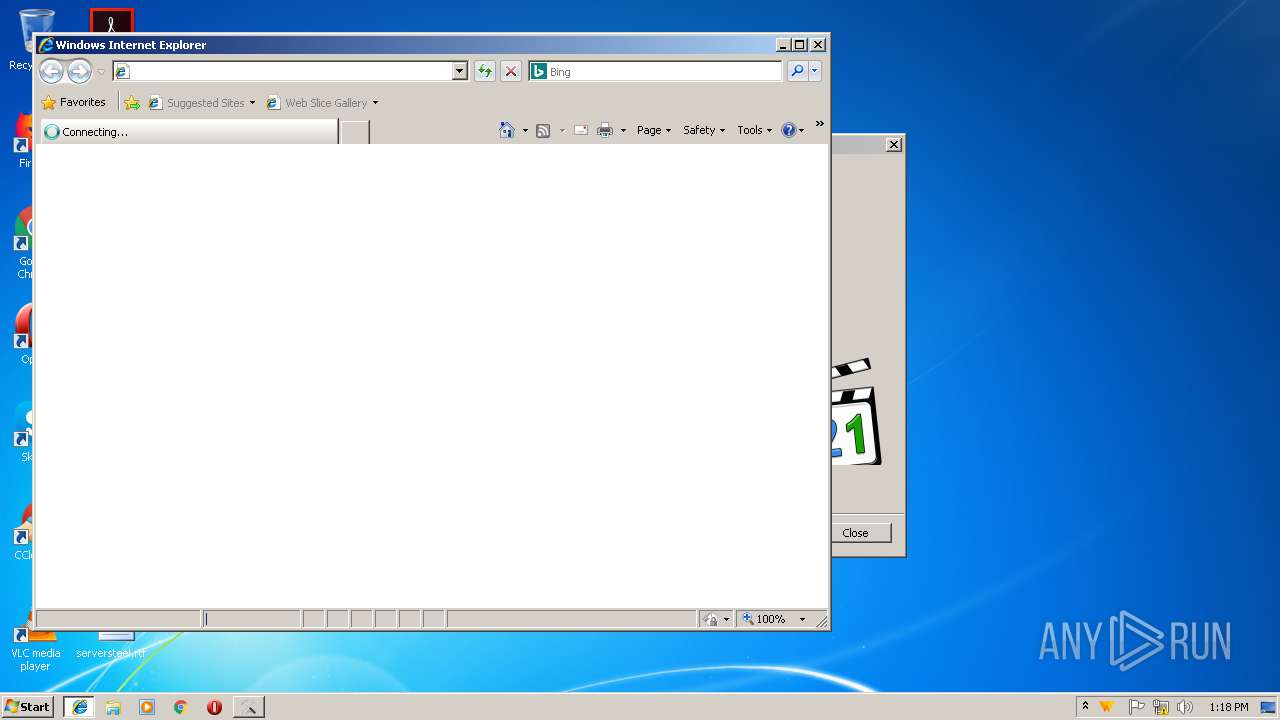Open the Start menu
1280x720 pixels.
coord(28,707)
